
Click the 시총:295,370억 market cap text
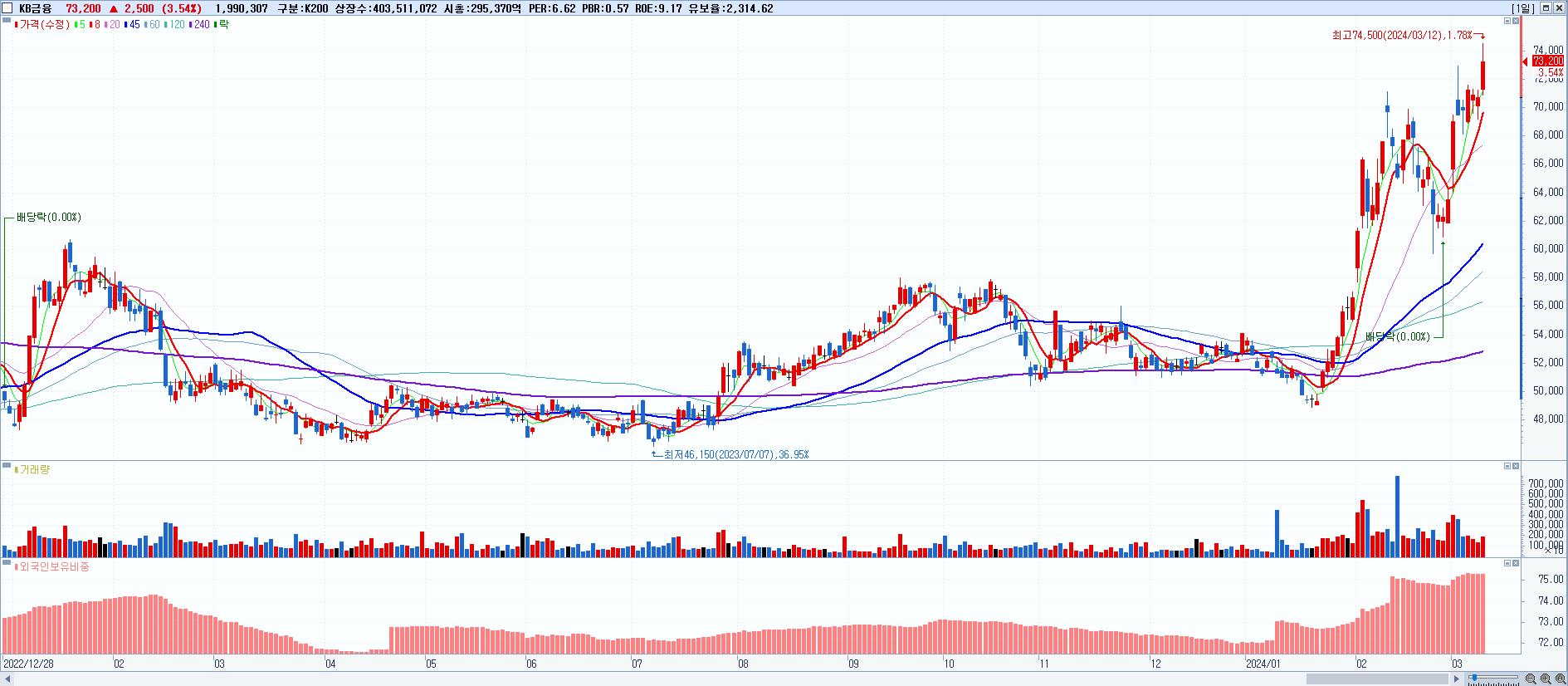(482, 8)
